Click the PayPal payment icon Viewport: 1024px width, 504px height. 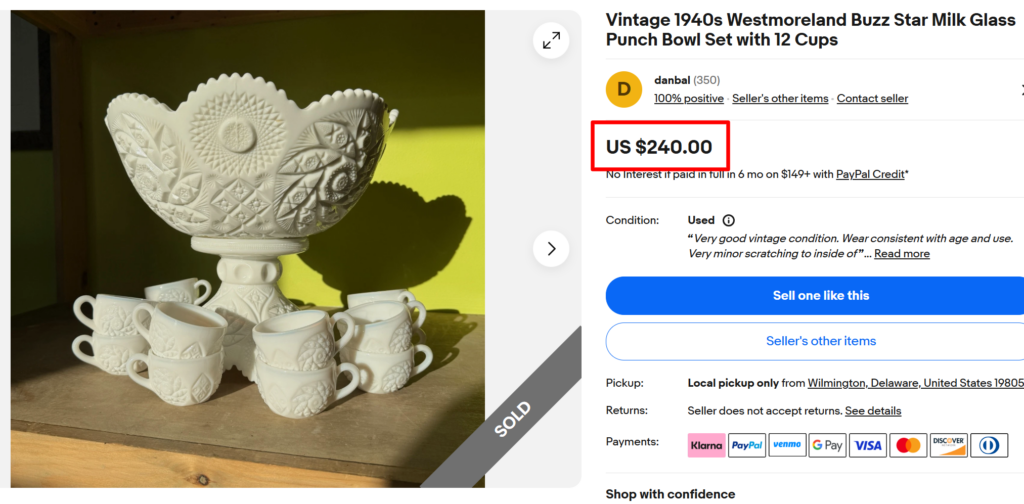point(747,445)
